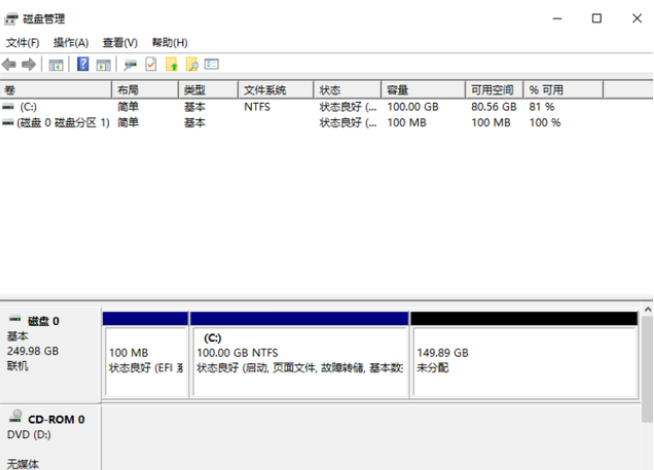Image resolution: width=654 pixels, height=470 pixels.
Task: Open the 文件(F) menu
Action: [22, 43]
